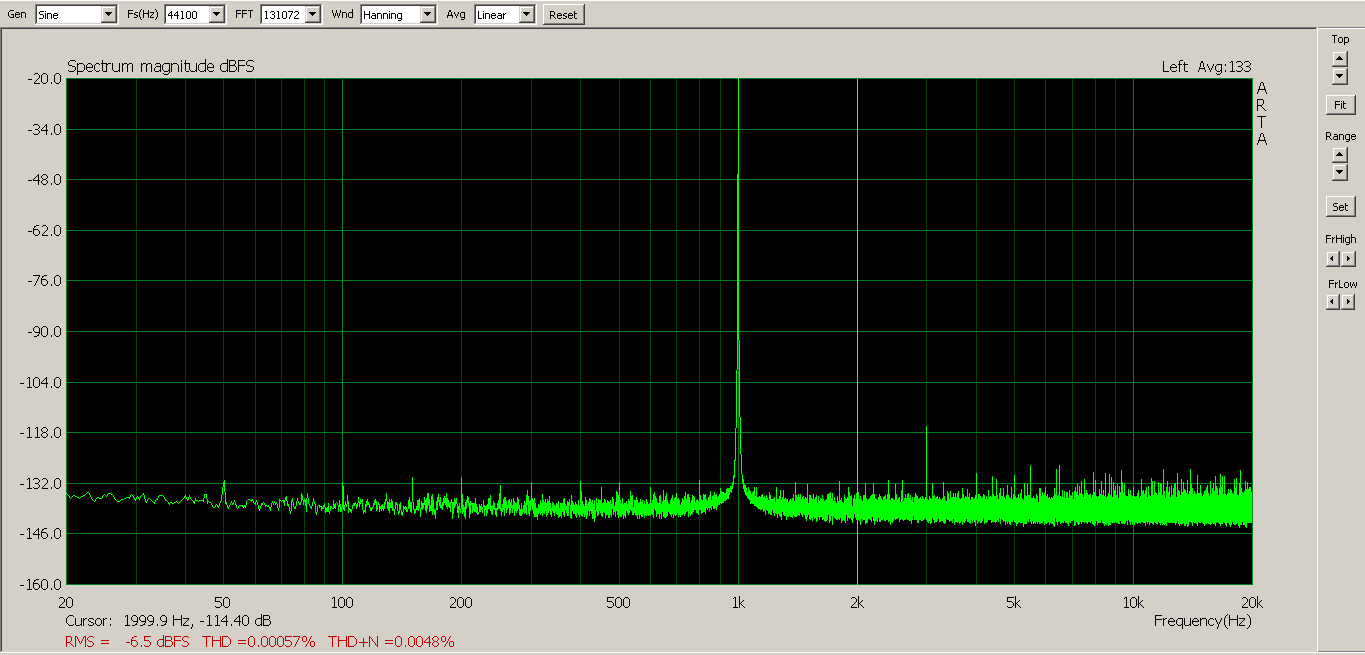This screenshot has height=655, width=1365.
Task: Open the Avg Linear averaging dropdown
Action: pos(526,15)
